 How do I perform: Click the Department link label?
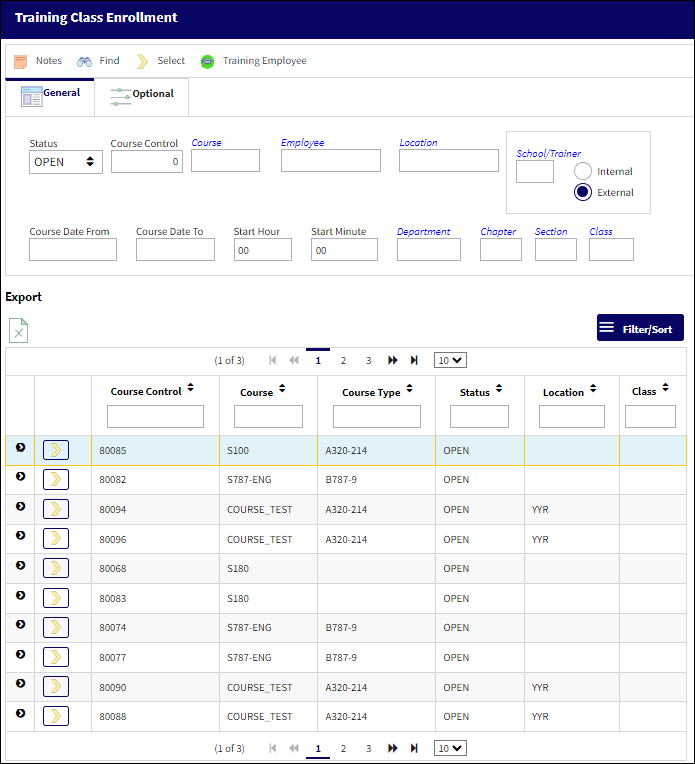tap(424, 232)
